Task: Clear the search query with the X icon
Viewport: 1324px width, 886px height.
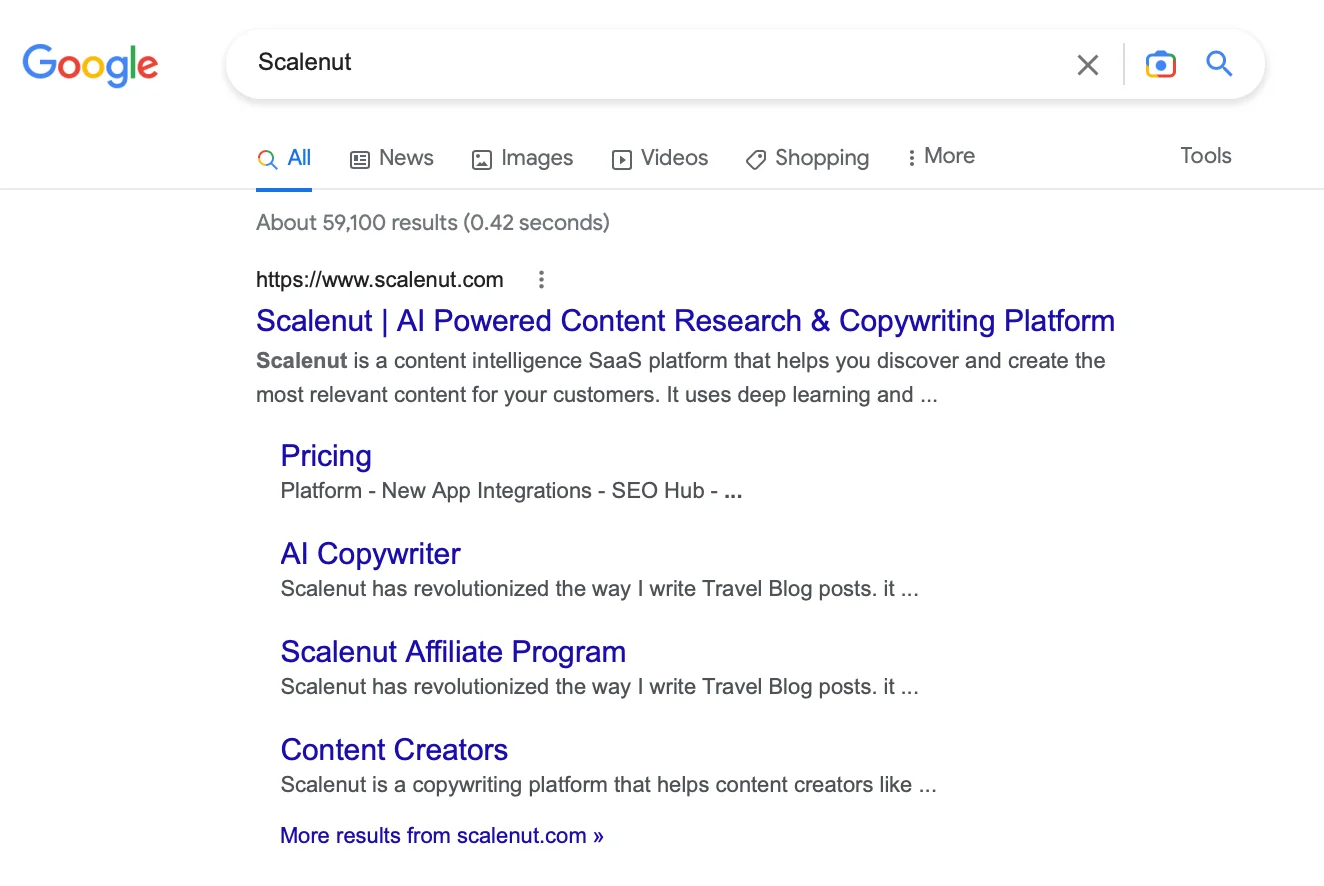Action: pos(1088,63)
